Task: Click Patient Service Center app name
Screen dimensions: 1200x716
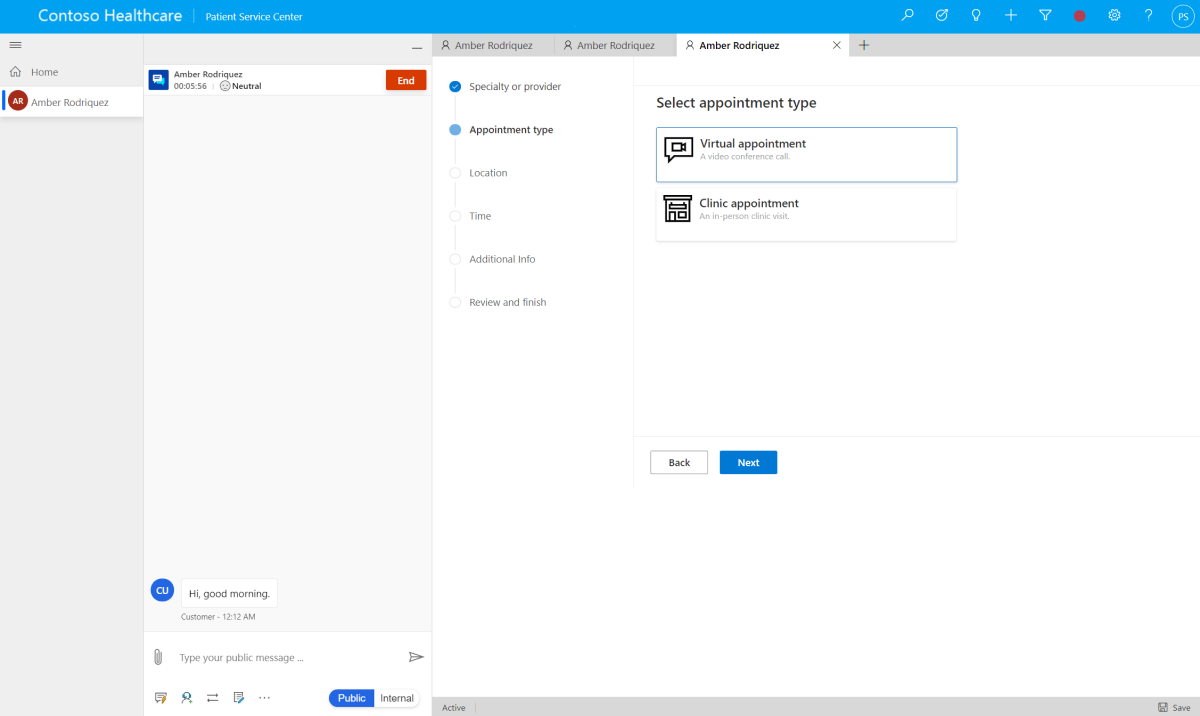Action: [254, 17]
